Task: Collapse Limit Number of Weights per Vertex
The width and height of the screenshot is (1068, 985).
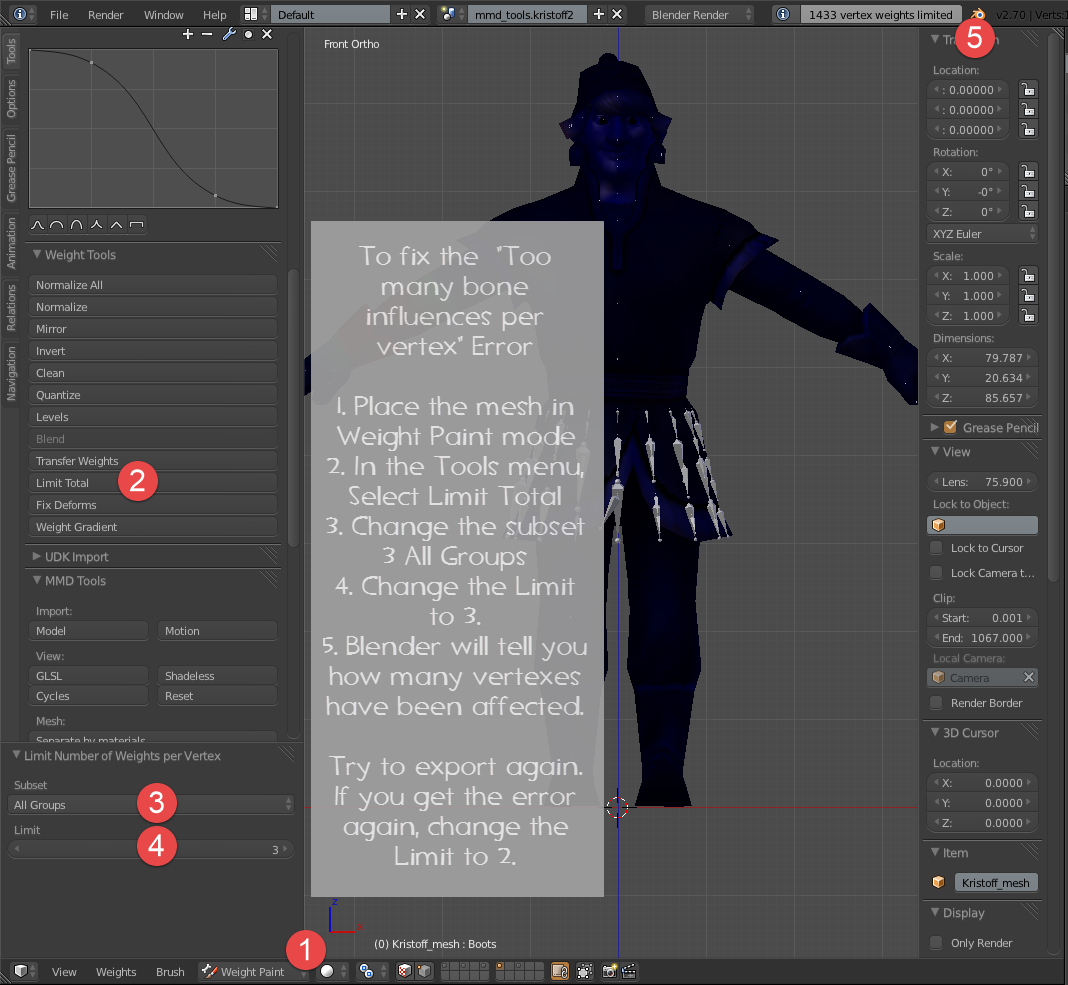Action: pos(16,755)
